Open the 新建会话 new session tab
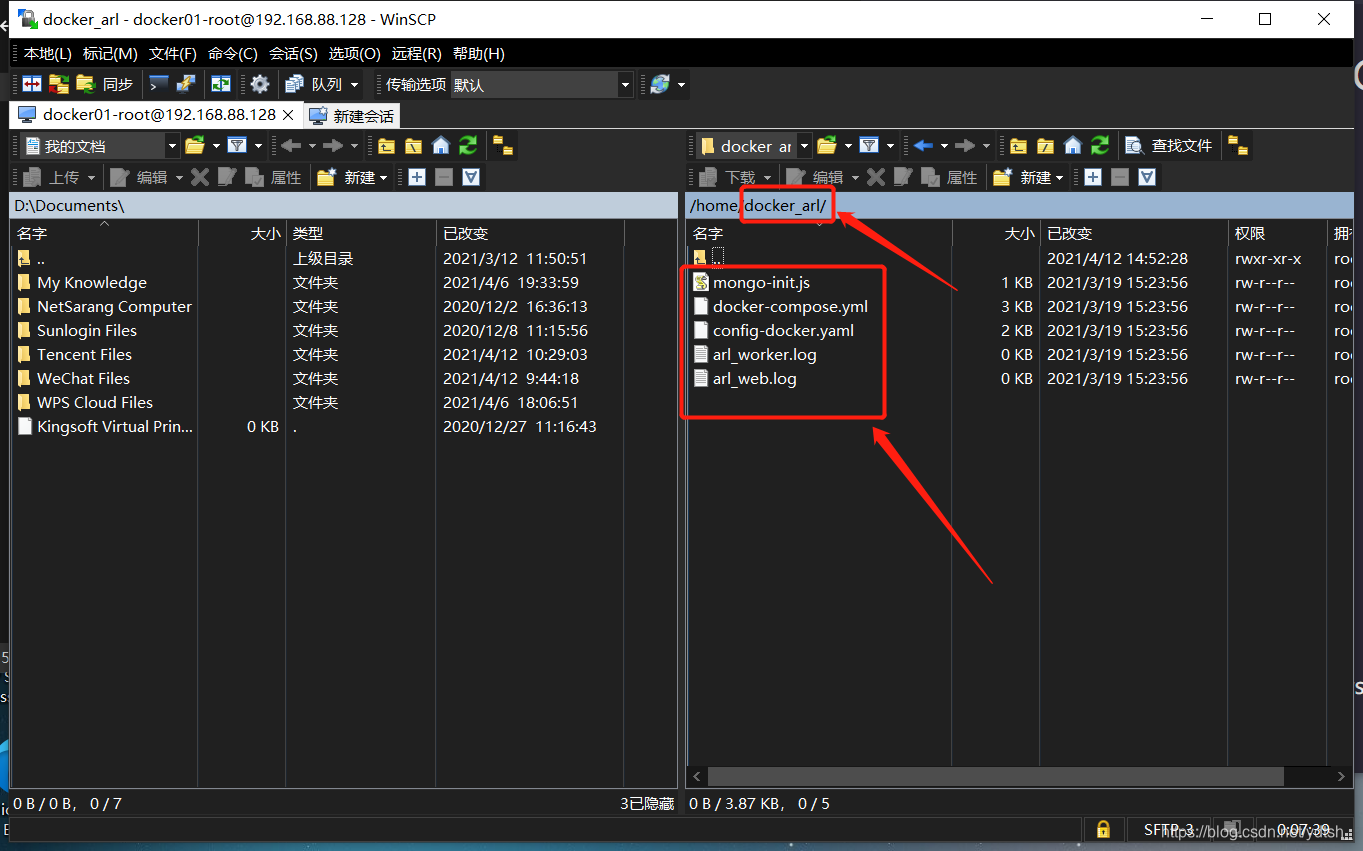Image resolution: width=1363 pixels, height=851 pixels. pos(352,116)
